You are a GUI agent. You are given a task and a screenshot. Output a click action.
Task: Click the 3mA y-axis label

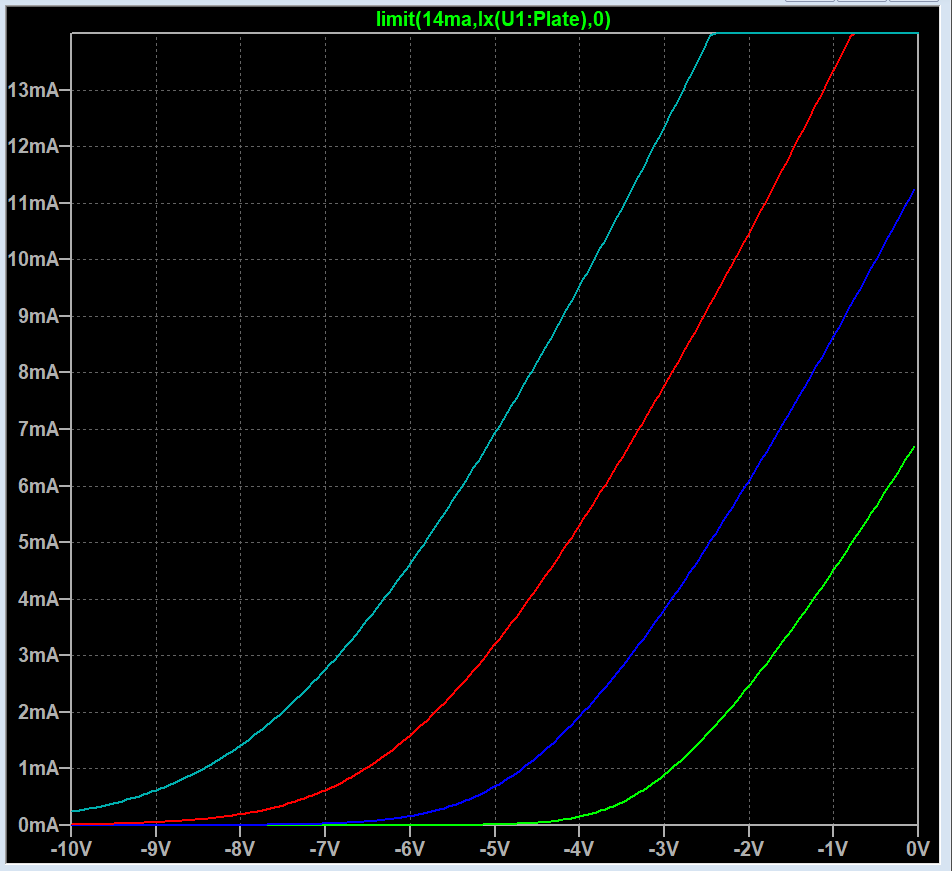click(38, 656)
